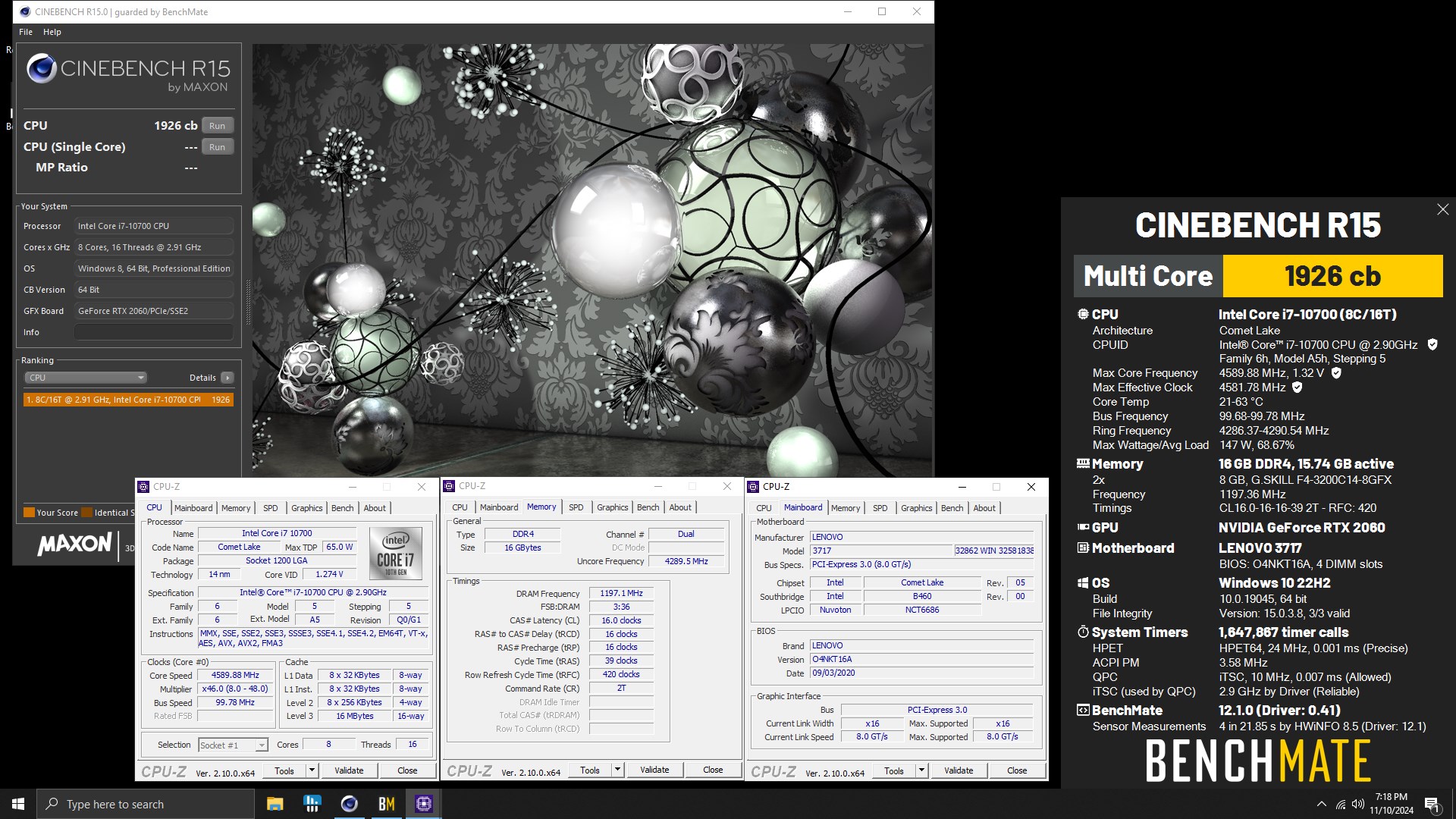Click Close button in right CPU-Z window
Image resolution: width=1456 pixels, height=819 pixels.
coord(1017,770)
